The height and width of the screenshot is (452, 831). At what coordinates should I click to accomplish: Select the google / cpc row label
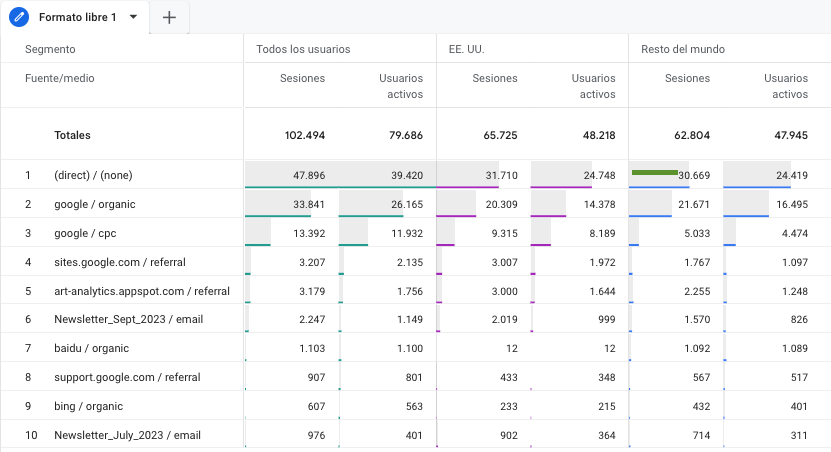tap(85, 233)
